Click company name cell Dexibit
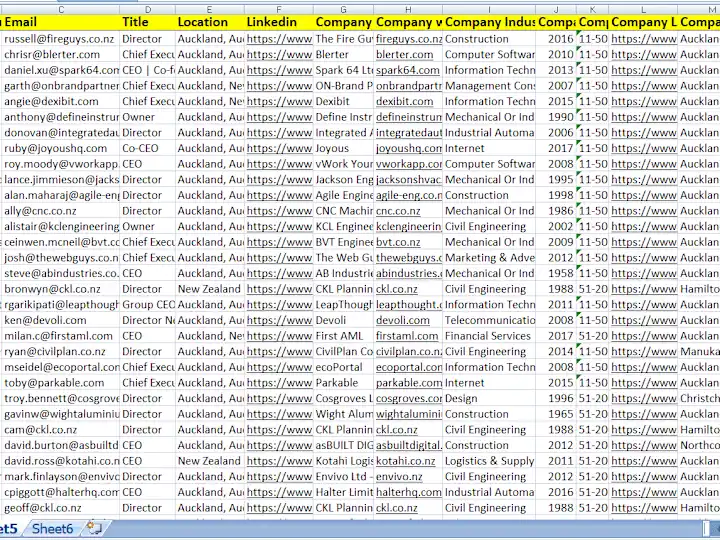This screenshot has width=720, height=540. click(343, 101)
